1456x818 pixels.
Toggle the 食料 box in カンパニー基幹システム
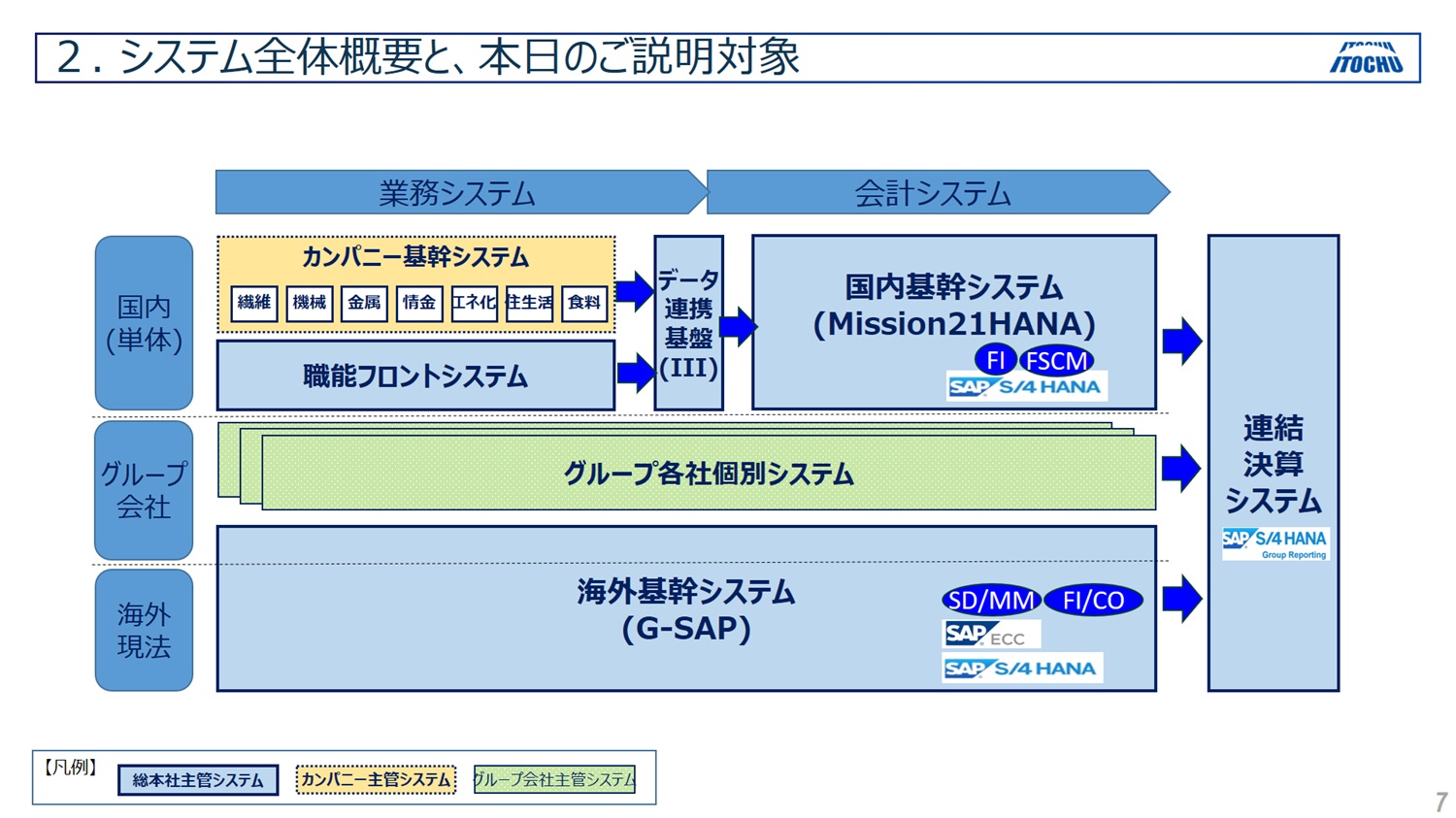pyautogui.click(x=583, y=303)
